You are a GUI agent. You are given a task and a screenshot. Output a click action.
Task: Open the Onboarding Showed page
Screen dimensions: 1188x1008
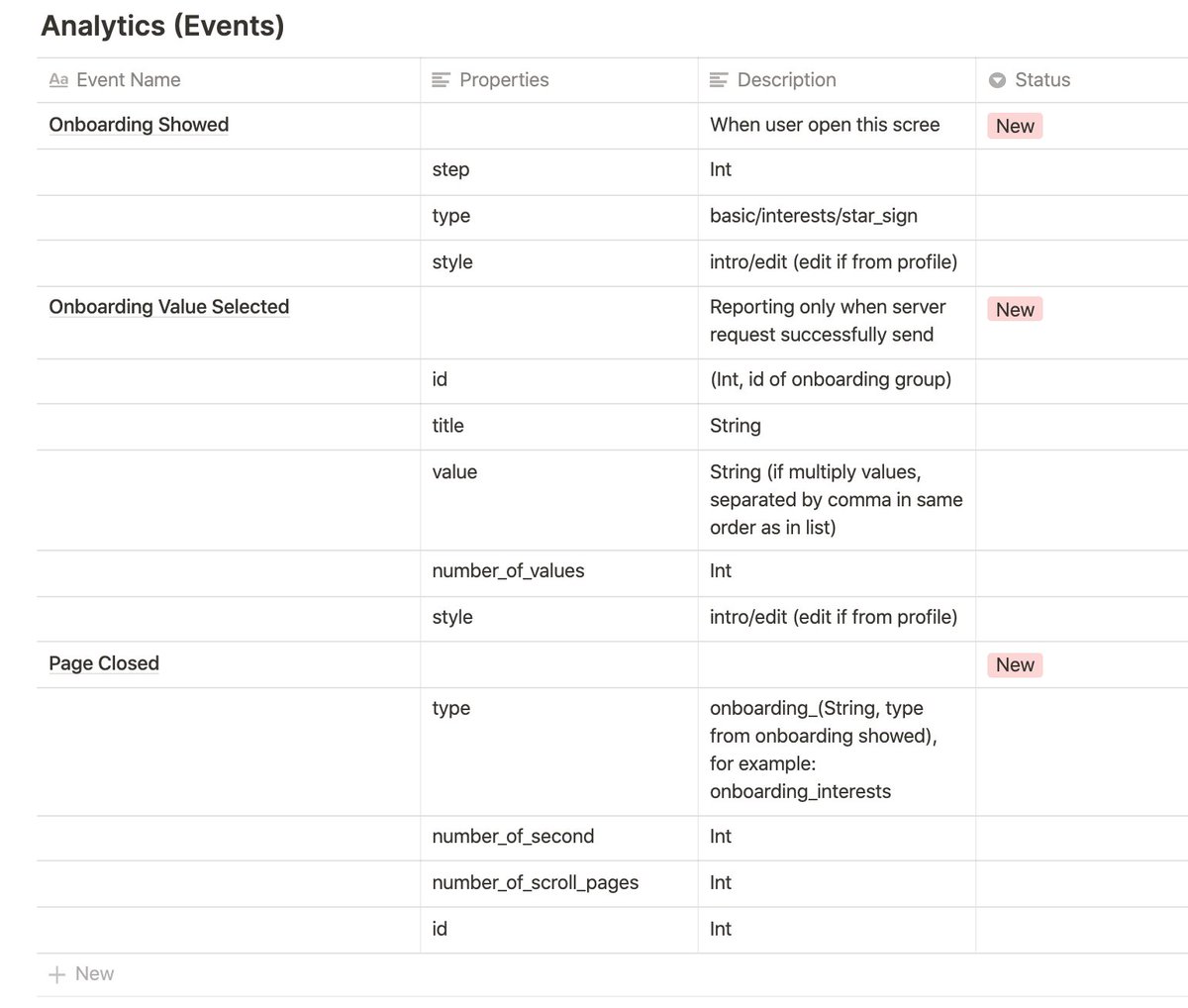139,125
